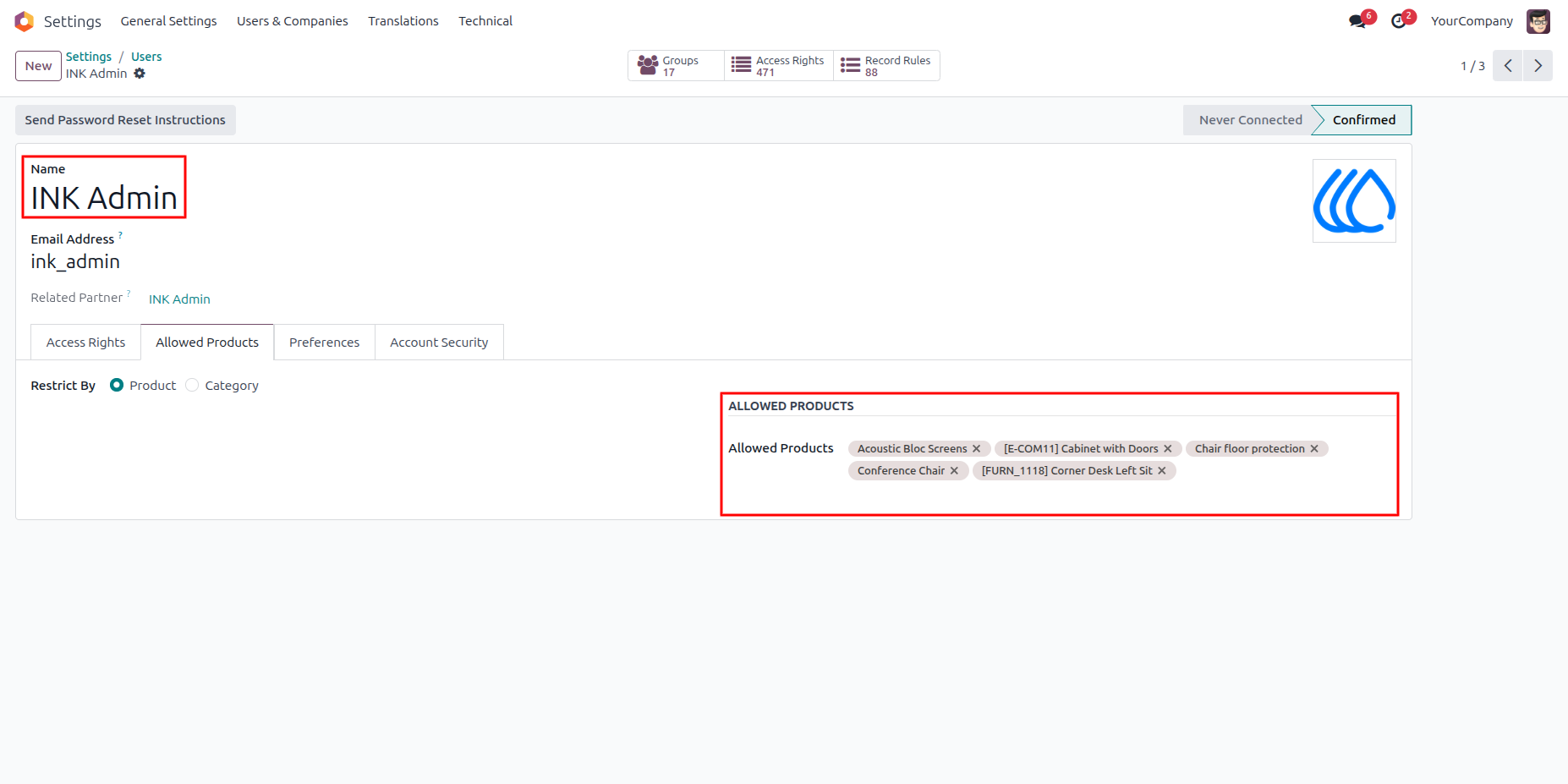Screen dimensions: 1568x784
Task: Click Users breadcrumb link
Action: point(146,57)
